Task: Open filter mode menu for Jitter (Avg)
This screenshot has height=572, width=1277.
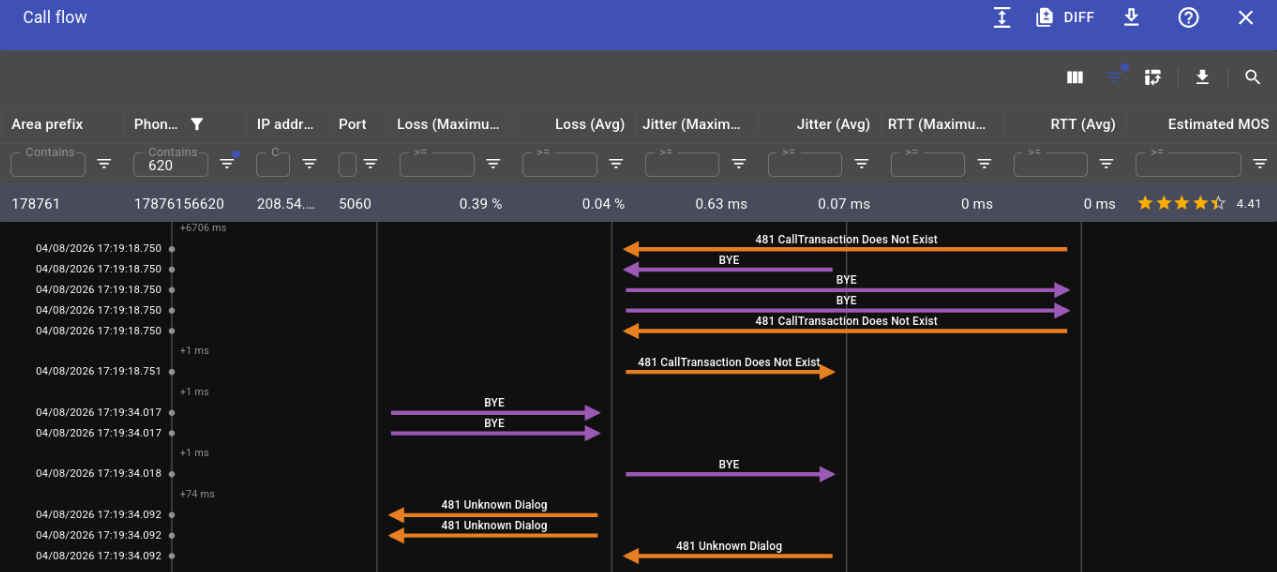Action: (862, 164)
